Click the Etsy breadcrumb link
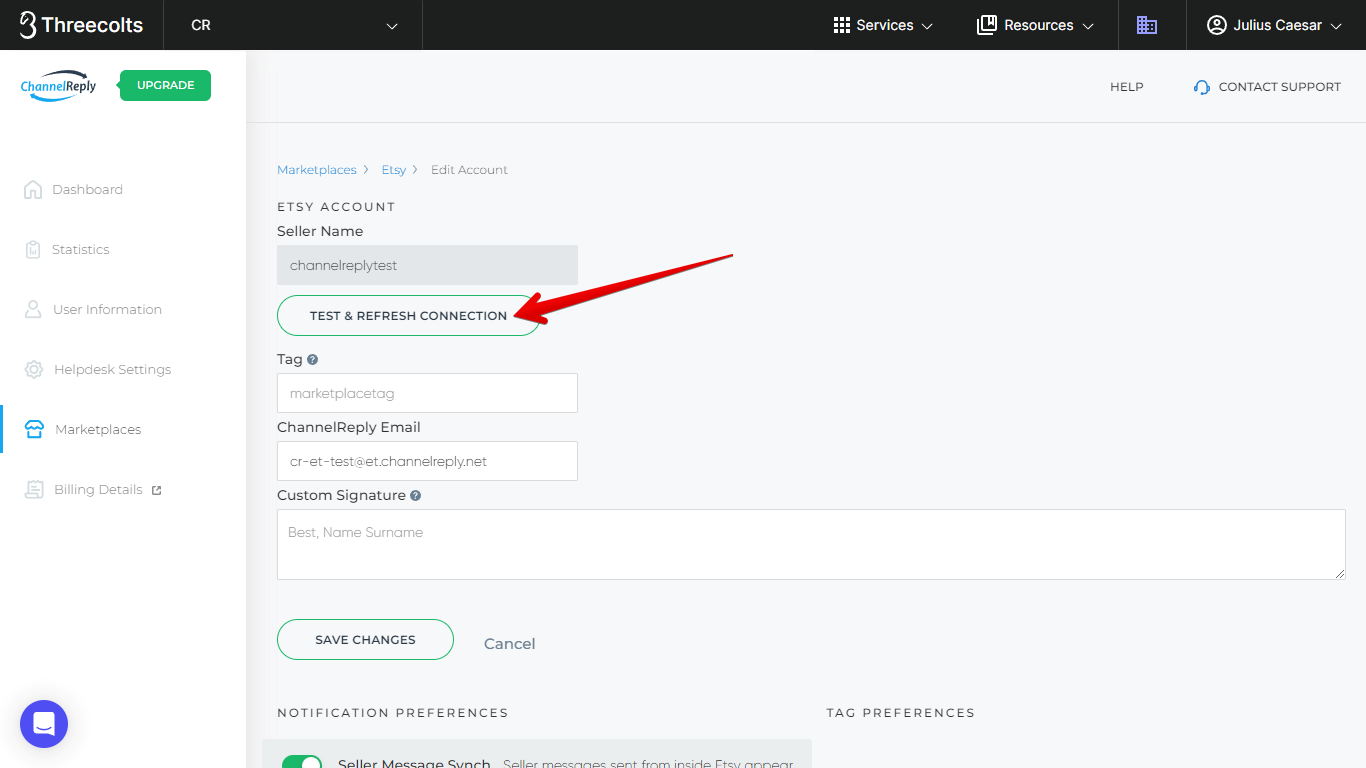 394,170
